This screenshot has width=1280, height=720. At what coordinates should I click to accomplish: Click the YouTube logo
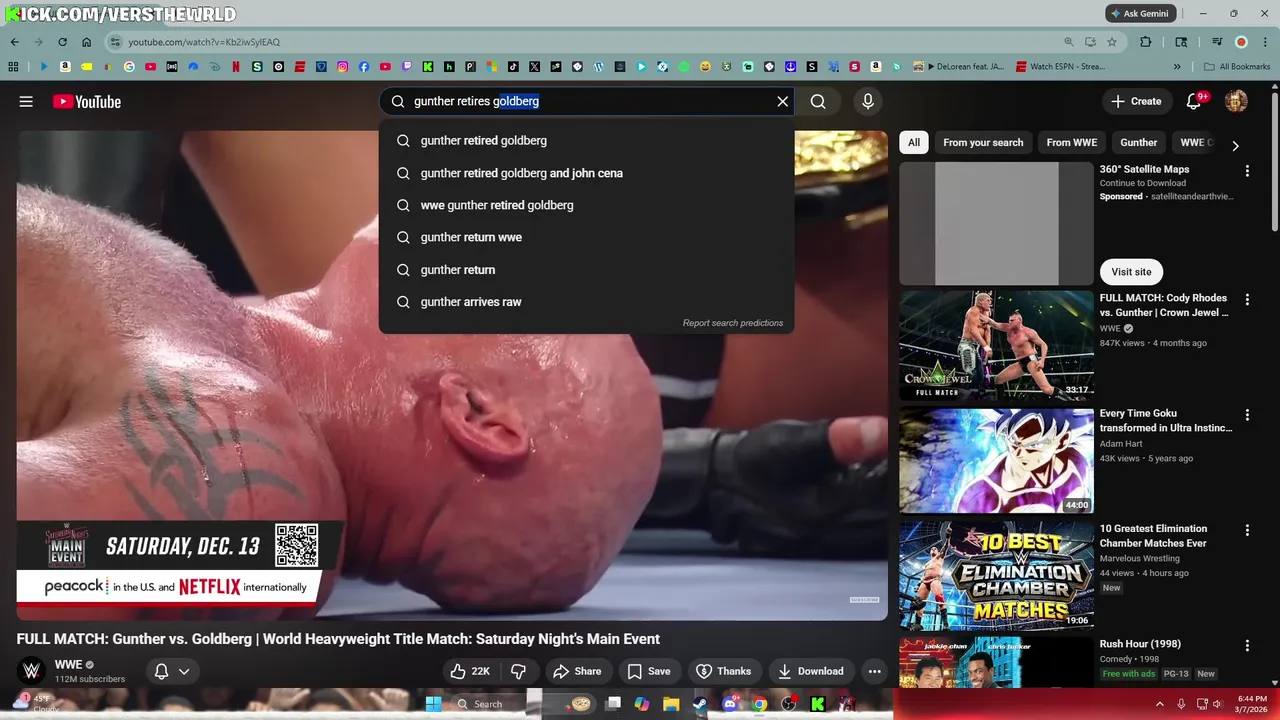click(x=87, y=101)
